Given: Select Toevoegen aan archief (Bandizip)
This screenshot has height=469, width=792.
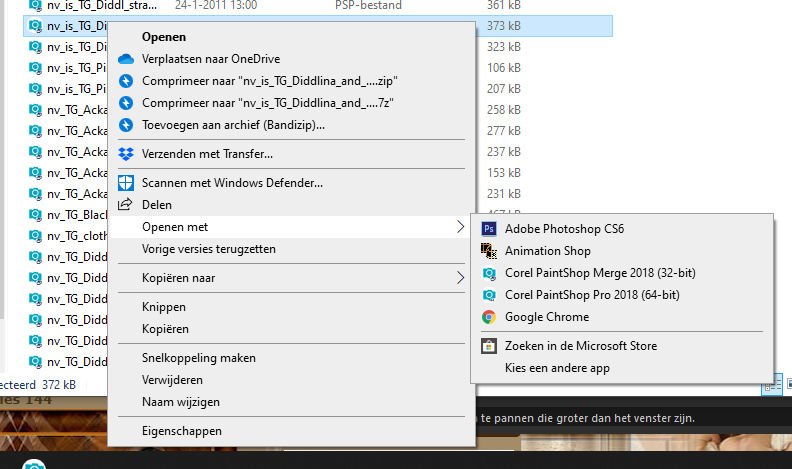Looking at the screenshot, I should (233, 125).
